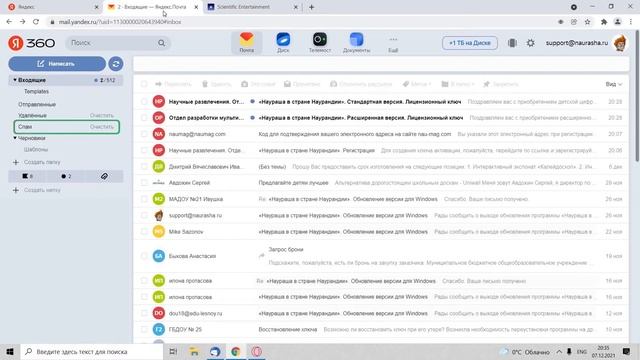Click unread dot on Расширенная версия message

click(252, 118)
